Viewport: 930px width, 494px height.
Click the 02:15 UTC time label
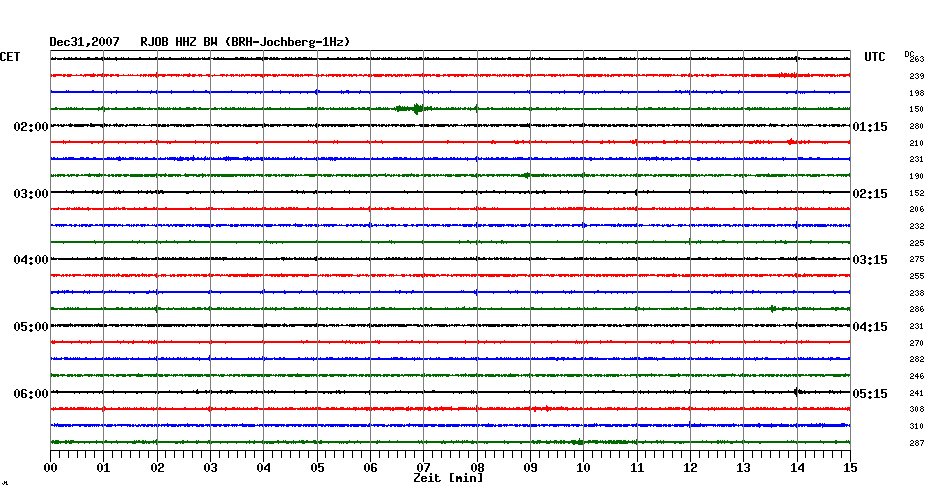[x=870, y=194]
